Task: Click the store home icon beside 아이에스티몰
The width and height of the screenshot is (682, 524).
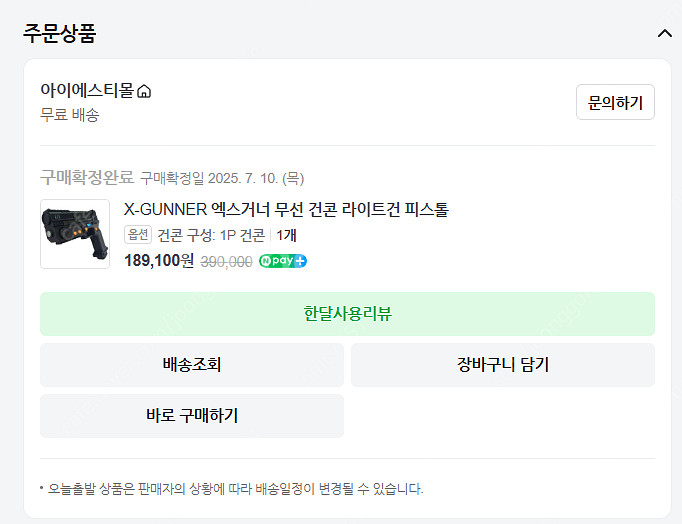Action: click(144, 91)
